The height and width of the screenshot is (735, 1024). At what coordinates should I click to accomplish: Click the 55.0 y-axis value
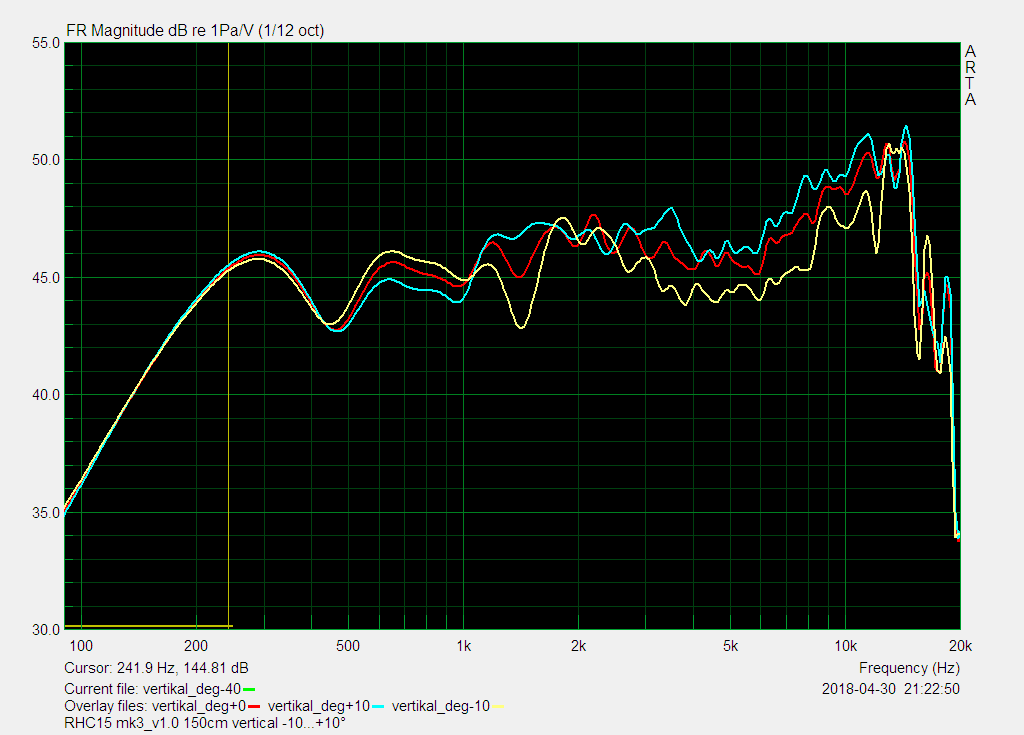coord(46,43)
